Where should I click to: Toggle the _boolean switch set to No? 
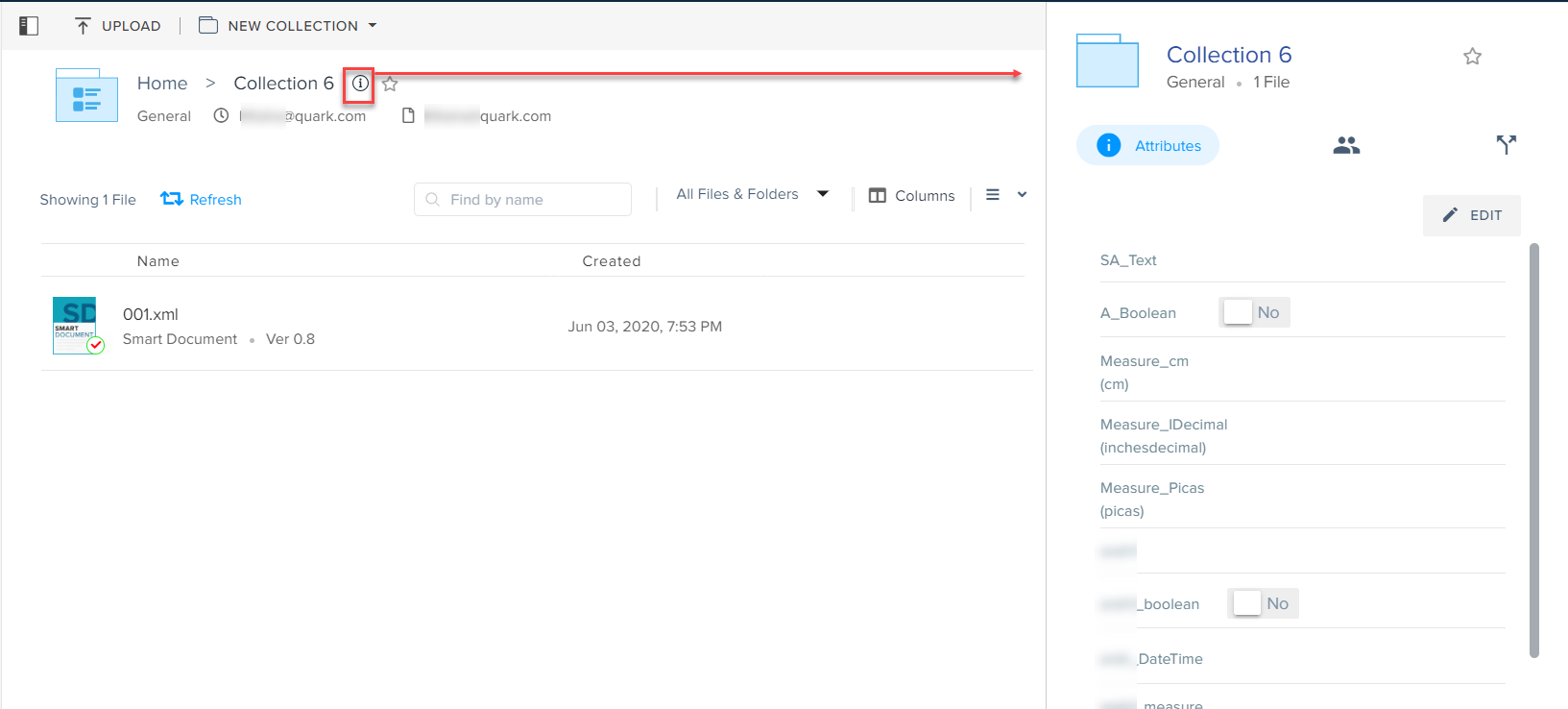click(x=1263, y=603)
